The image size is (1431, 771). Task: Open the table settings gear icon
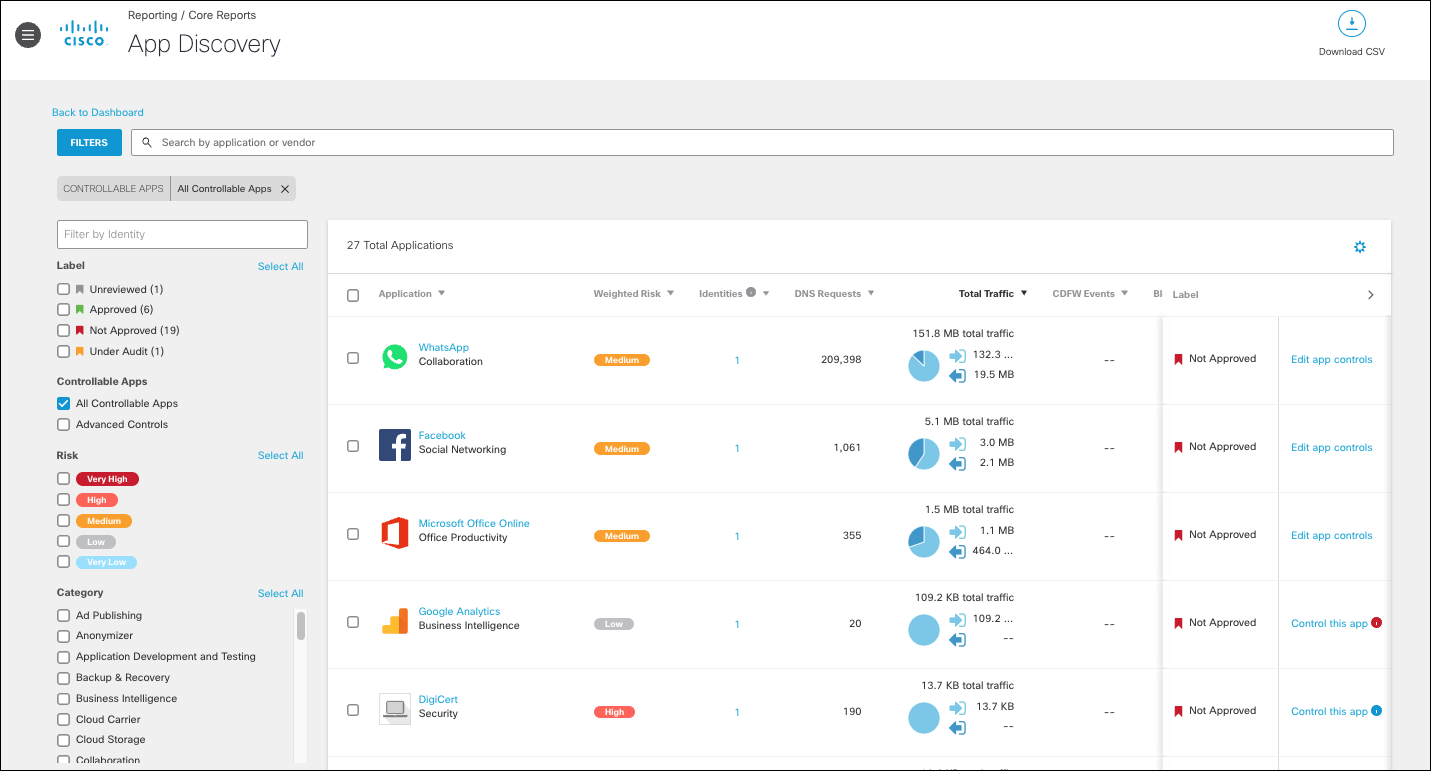[x=1359, y=246]
